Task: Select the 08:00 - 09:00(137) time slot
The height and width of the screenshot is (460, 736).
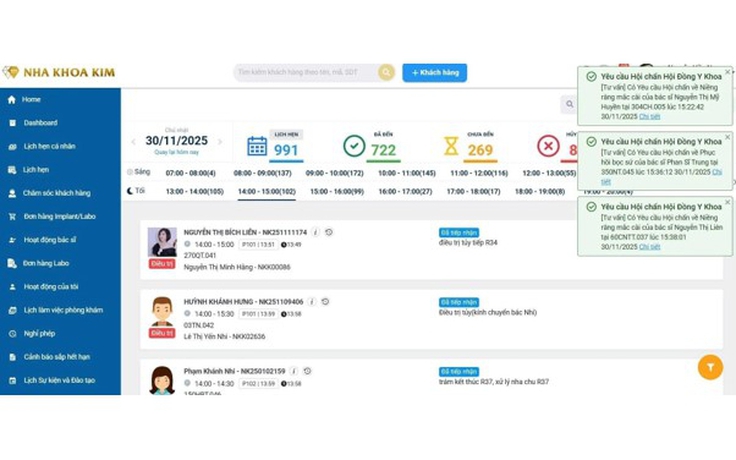Action: tap(263, 173)
